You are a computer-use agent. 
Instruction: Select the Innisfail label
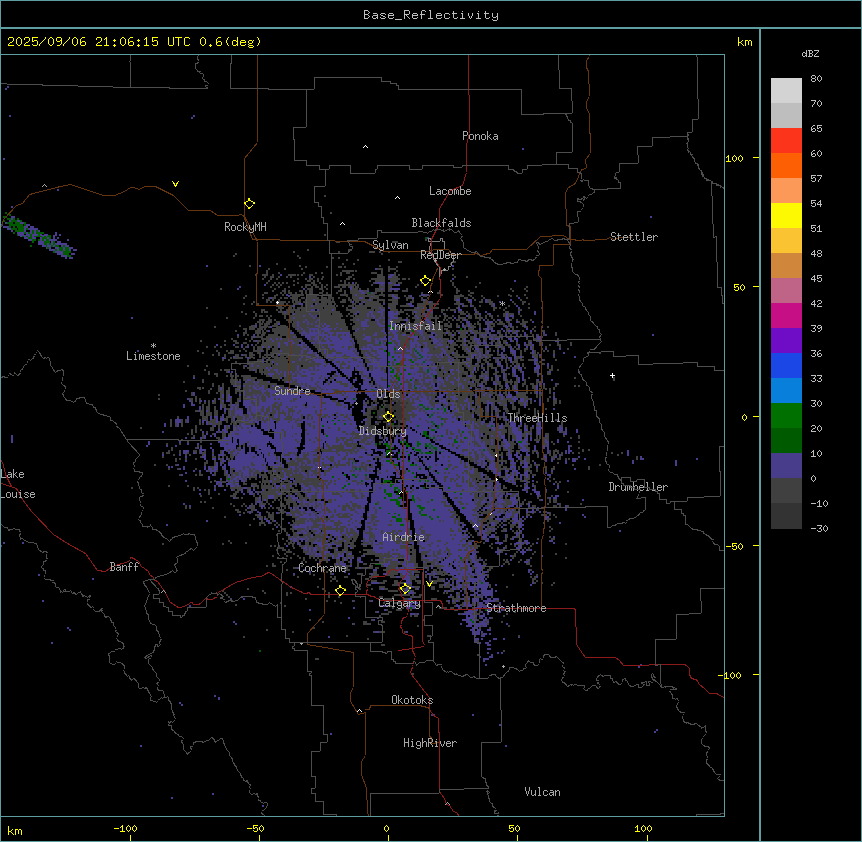point(416,326)
